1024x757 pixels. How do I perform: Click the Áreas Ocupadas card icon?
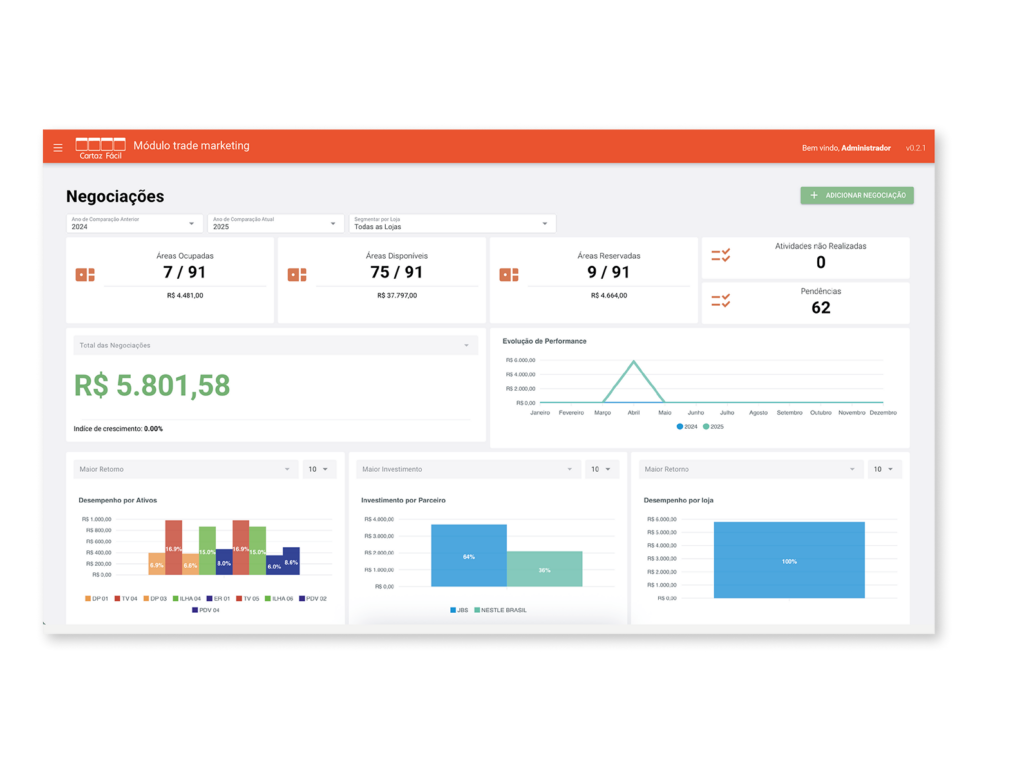coord(85,275)
